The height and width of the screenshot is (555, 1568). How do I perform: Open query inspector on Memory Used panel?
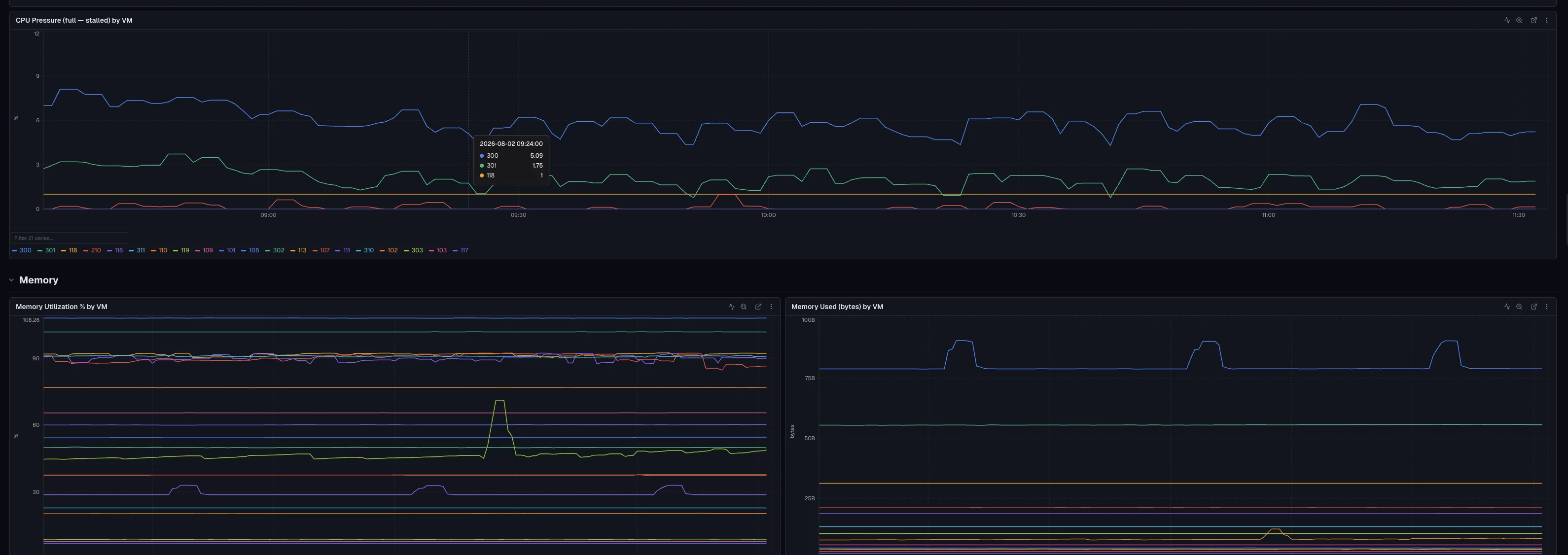1519,307
